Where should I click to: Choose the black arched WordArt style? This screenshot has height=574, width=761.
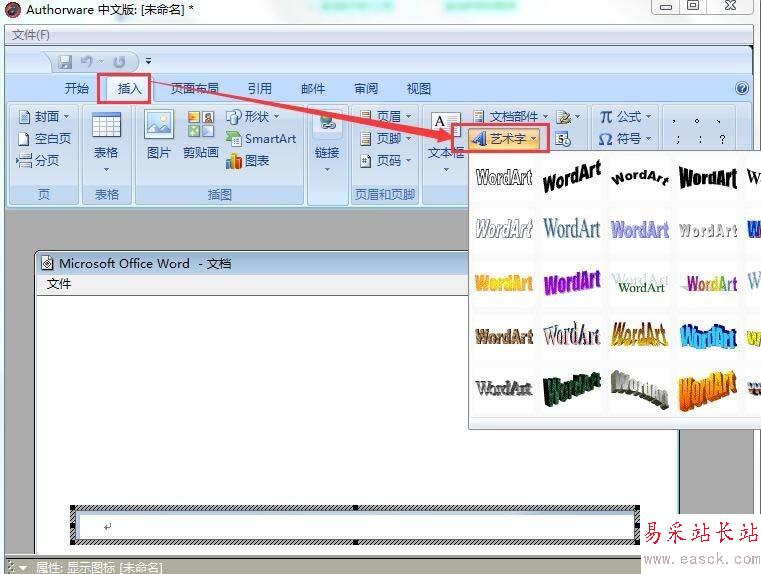pos(640,177)
